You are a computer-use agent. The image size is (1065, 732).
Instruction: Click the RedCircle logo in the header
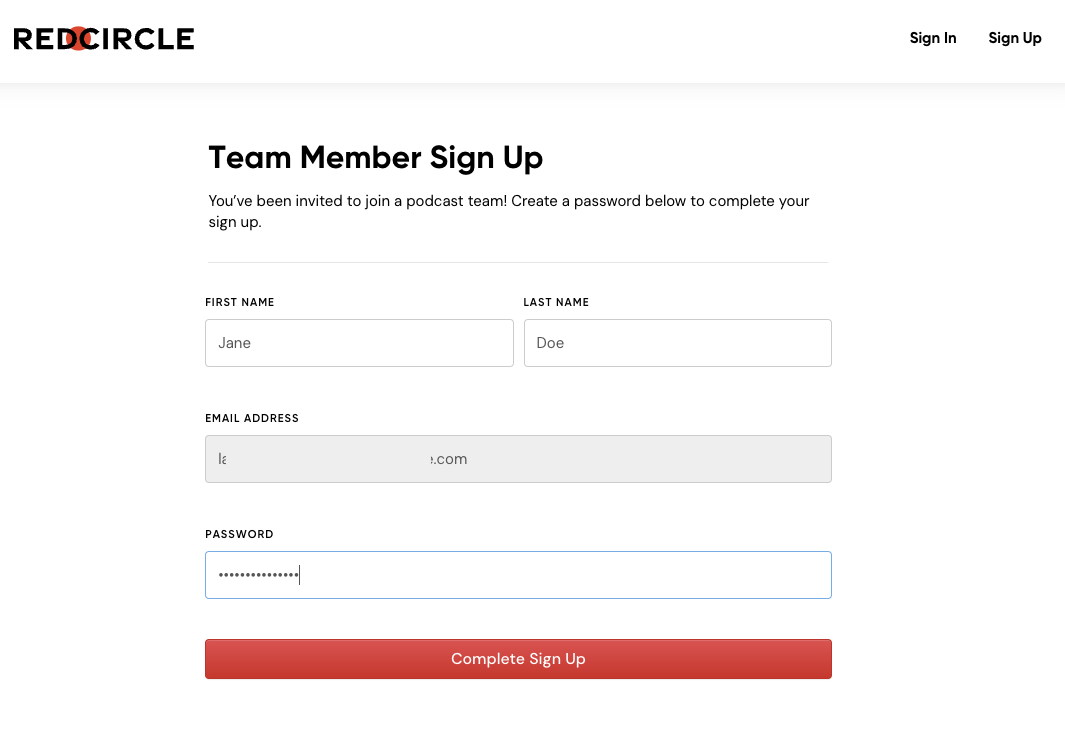tap(104, 39)
